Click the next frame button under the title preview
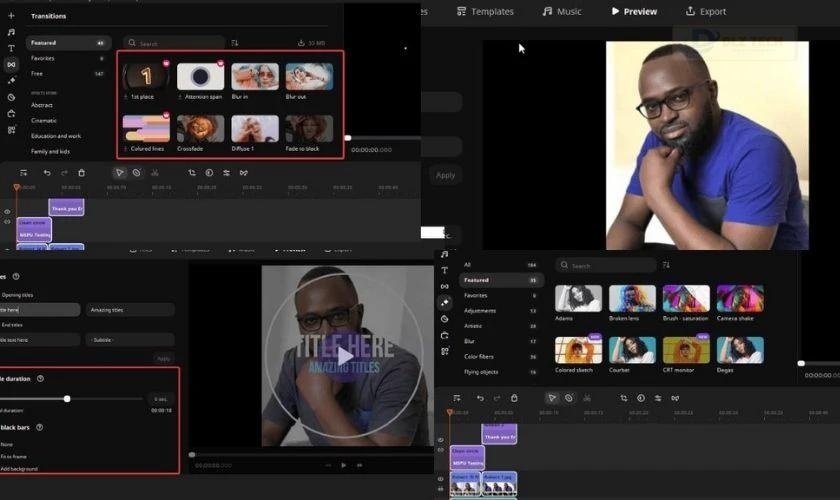Viewport: 840px width, 500px height. (x=359, y=465)
